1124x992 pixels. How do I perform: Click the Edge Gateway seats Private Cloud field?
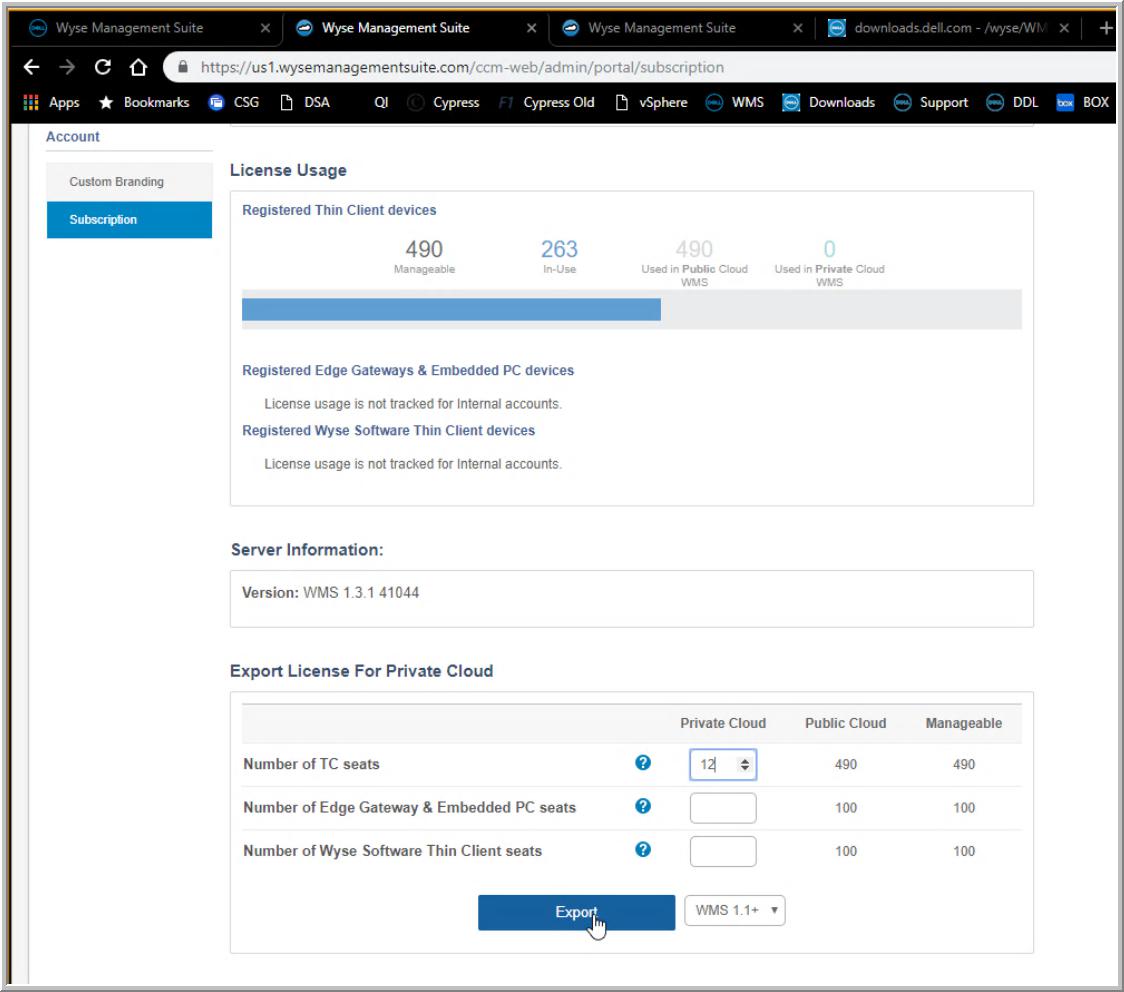(x=723, y=808)
